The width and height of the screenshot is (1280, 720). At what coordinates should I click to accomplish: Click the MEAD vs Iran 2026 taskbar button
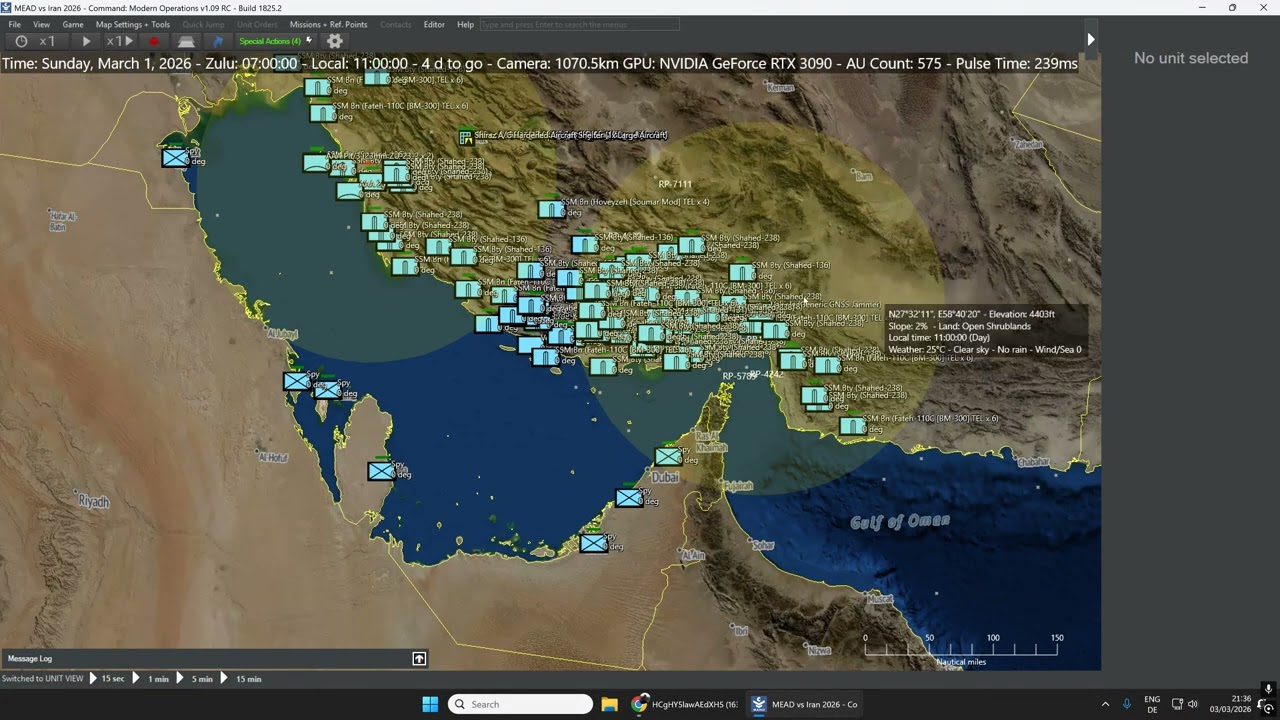tap(805, 704)
